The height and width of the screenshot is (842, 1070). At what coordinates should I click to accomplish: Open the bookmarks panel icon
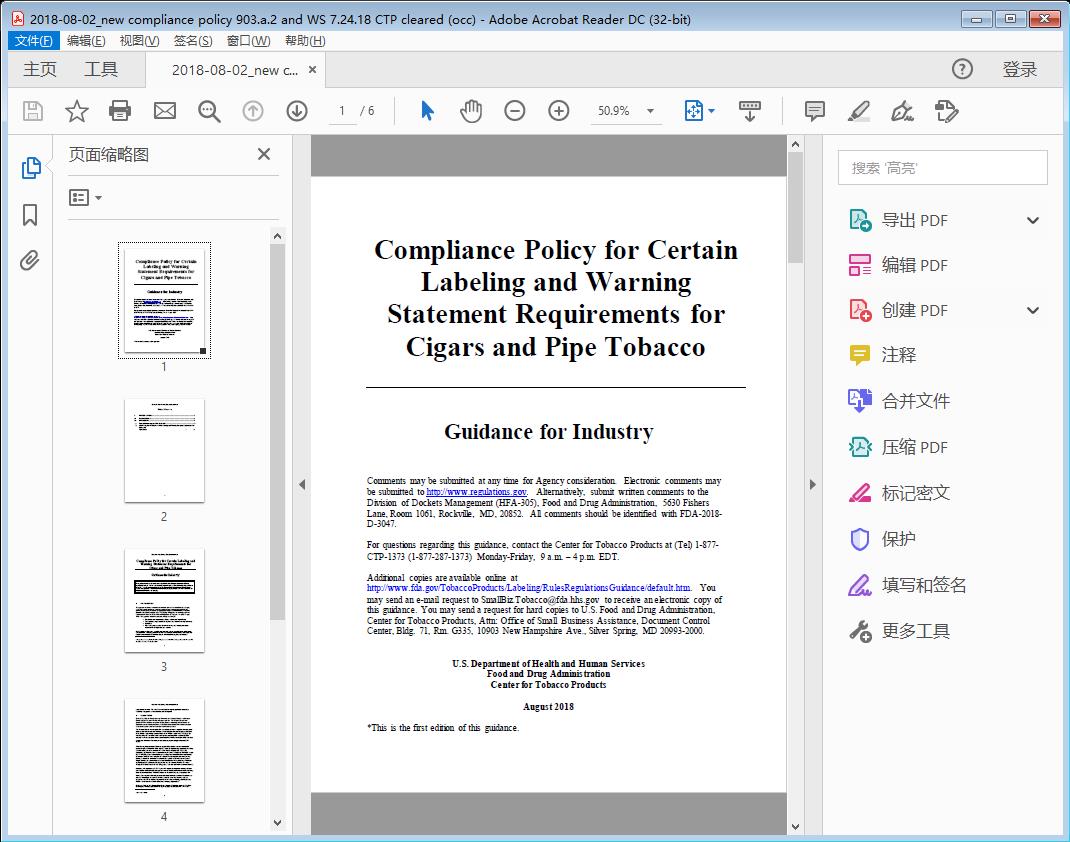30,215
